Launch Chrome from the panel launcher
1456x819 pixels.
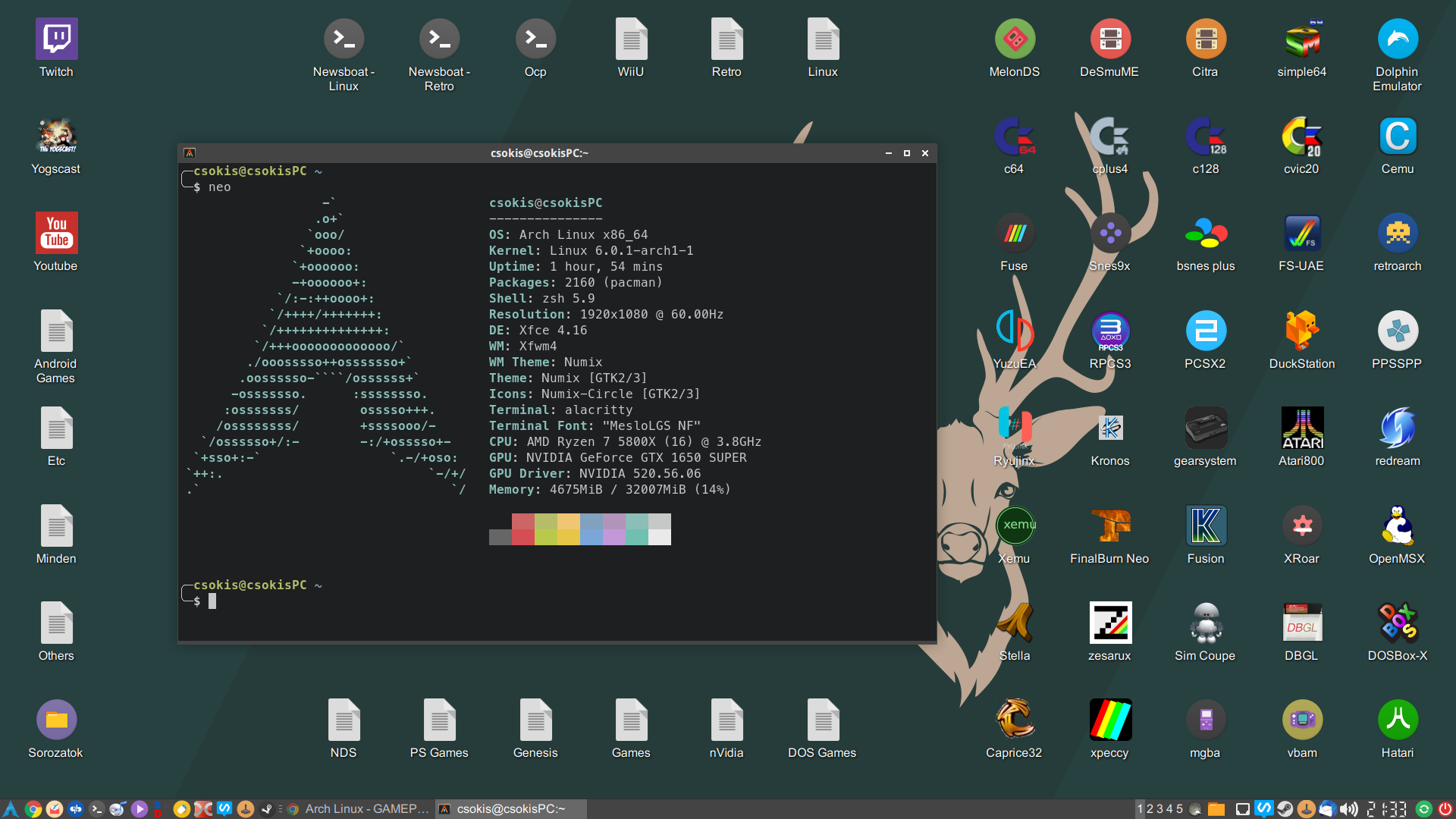(33, 809)
